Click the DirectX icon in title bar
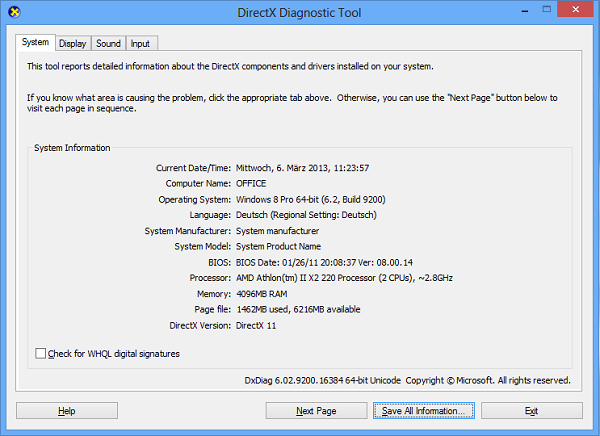This screenshot has height=436, width=600. click(x=14, y=12)
